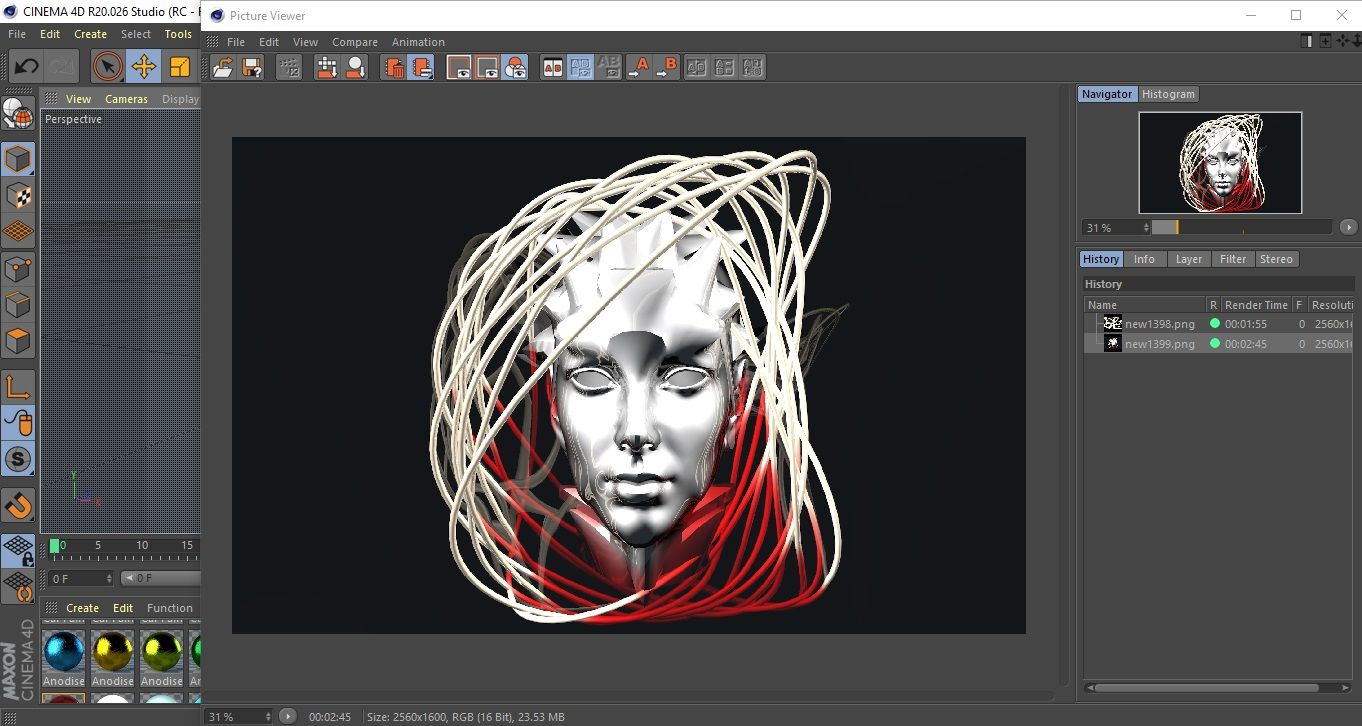The image size is (1362, 726).
Task: Click the round arrow button in status bar
Action: [287, 717]
